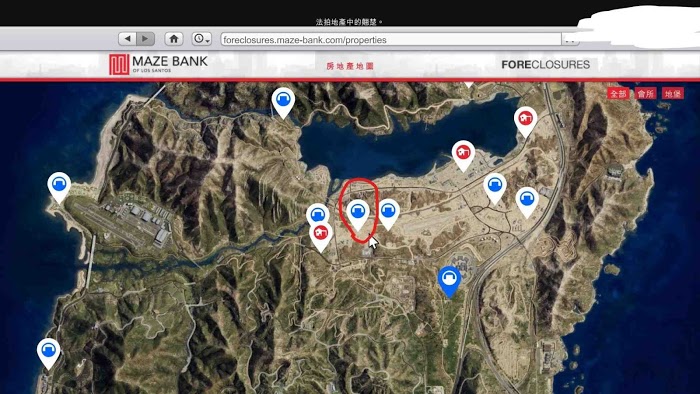Go forward with the browser forward arrow
Image resolution: width=700 pixels, height=394 pixels.
pos(146,39)
